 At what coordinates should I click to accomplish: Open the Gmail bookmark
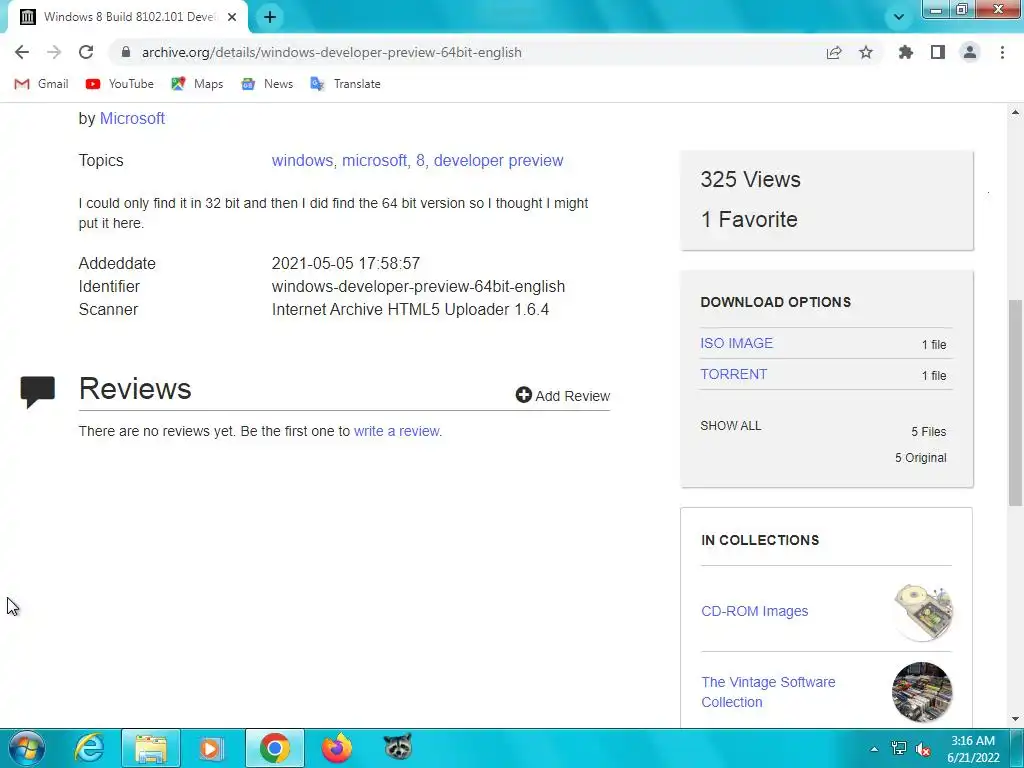point(41,84)
